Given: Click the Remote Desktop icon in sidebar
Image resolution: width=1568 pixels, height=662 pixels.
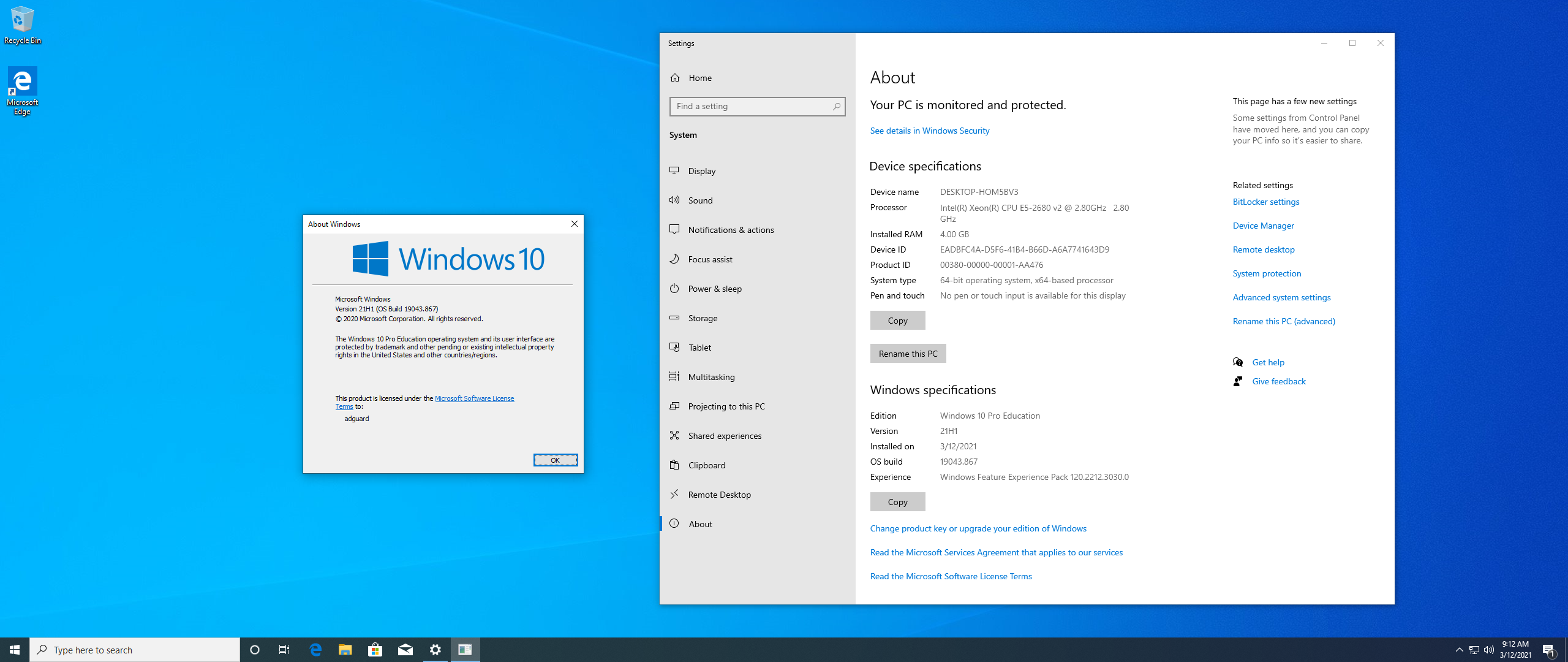Looking at the screenshot, I should 674,494.
